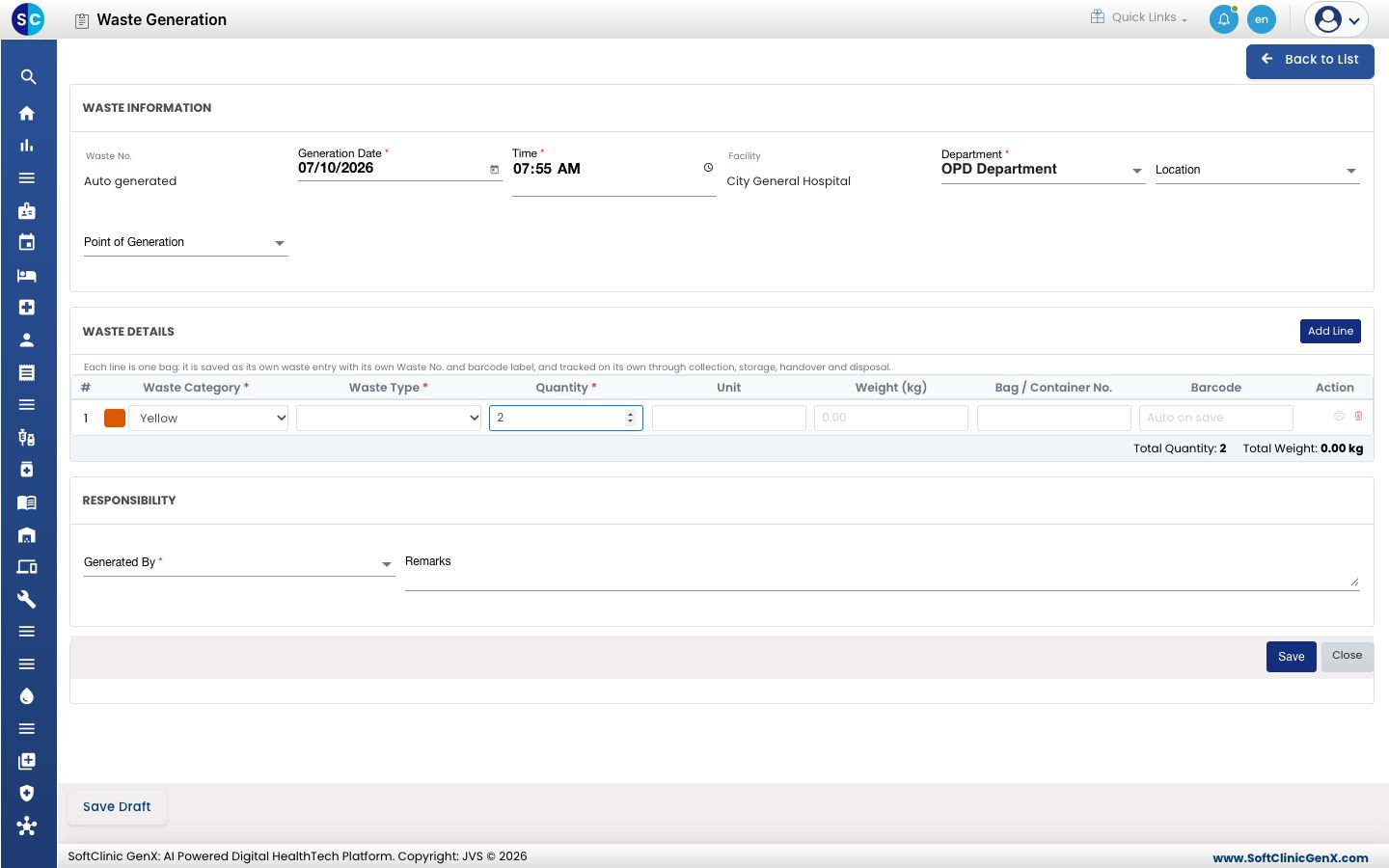Click the orange waste category color swatch
1389x868 pixels.
[x=115, y=418]
